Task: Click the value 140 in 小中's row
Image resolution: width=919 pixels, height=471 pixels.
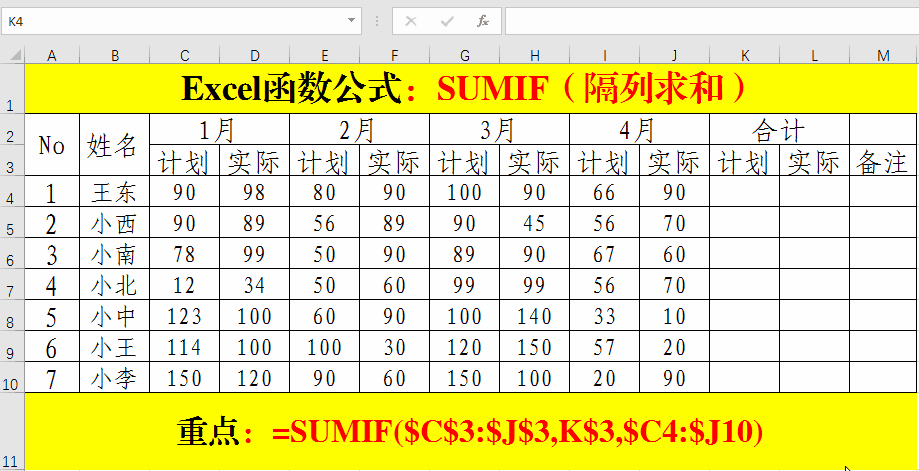Action: click(535, 315)
